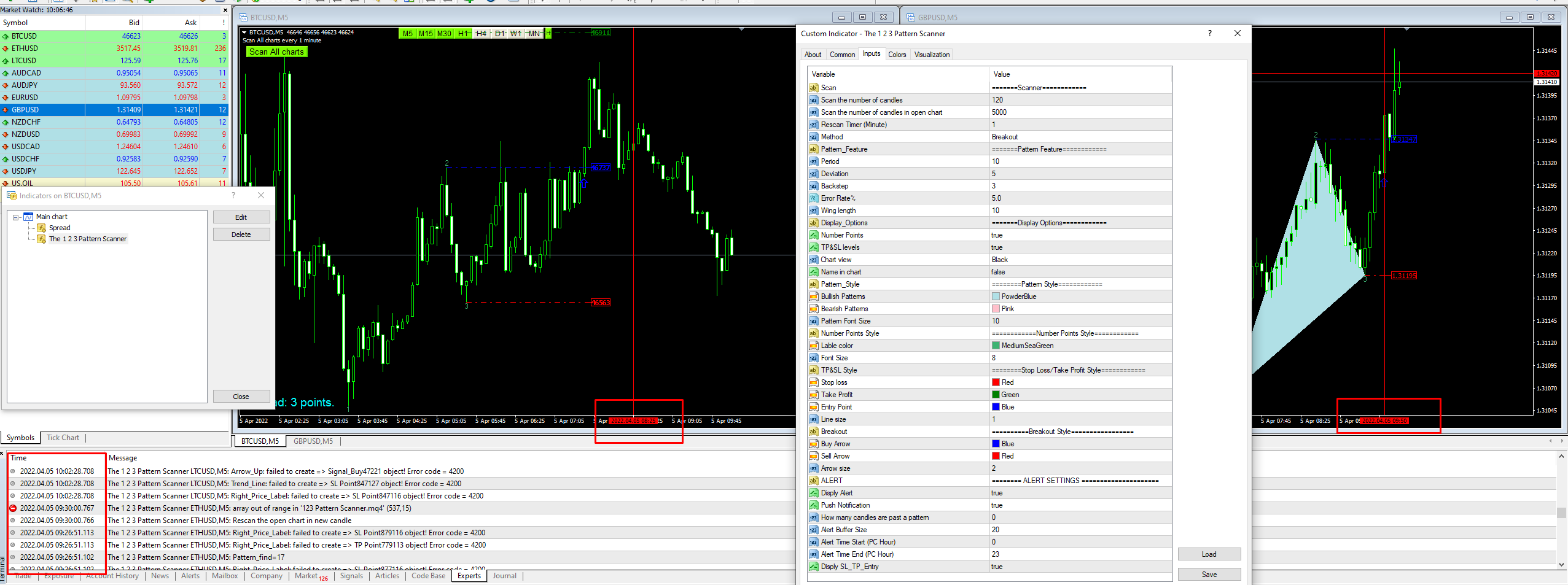Click the Name in chart false value
The height and width of the screenshot is (585, 1568).
tap(1081, 272)
